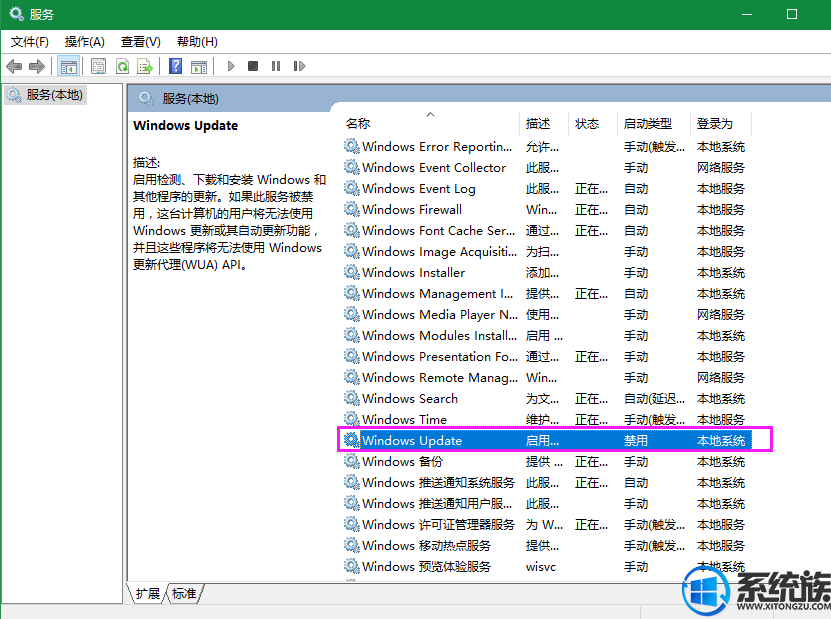Click the services window title icon

(x=16, y=14)
